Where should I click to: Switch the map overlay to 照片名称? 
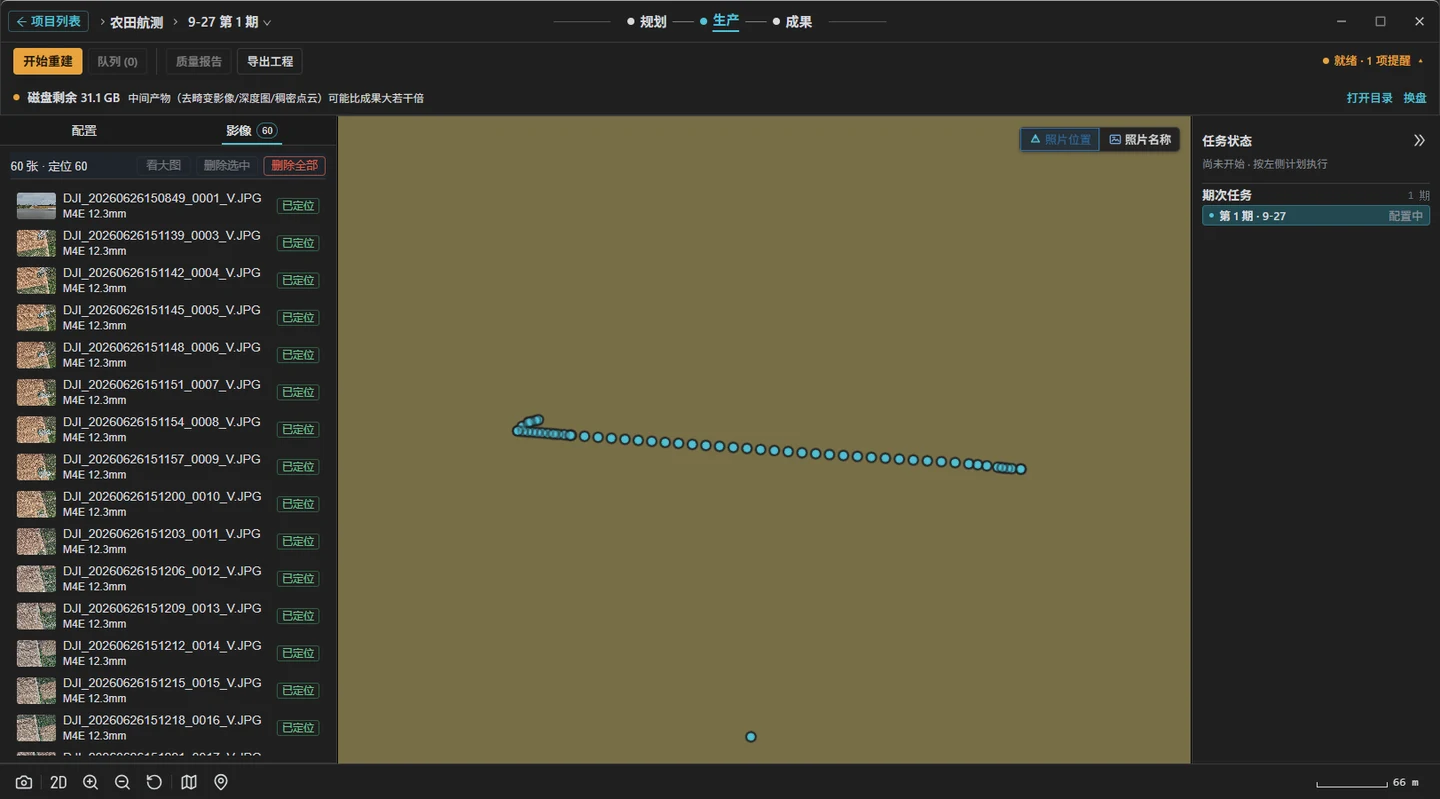(x=1140, y=140)
